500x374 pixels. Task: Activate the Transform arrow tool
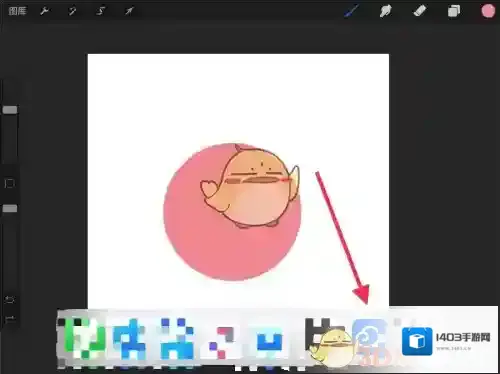(x=129, y=11)
